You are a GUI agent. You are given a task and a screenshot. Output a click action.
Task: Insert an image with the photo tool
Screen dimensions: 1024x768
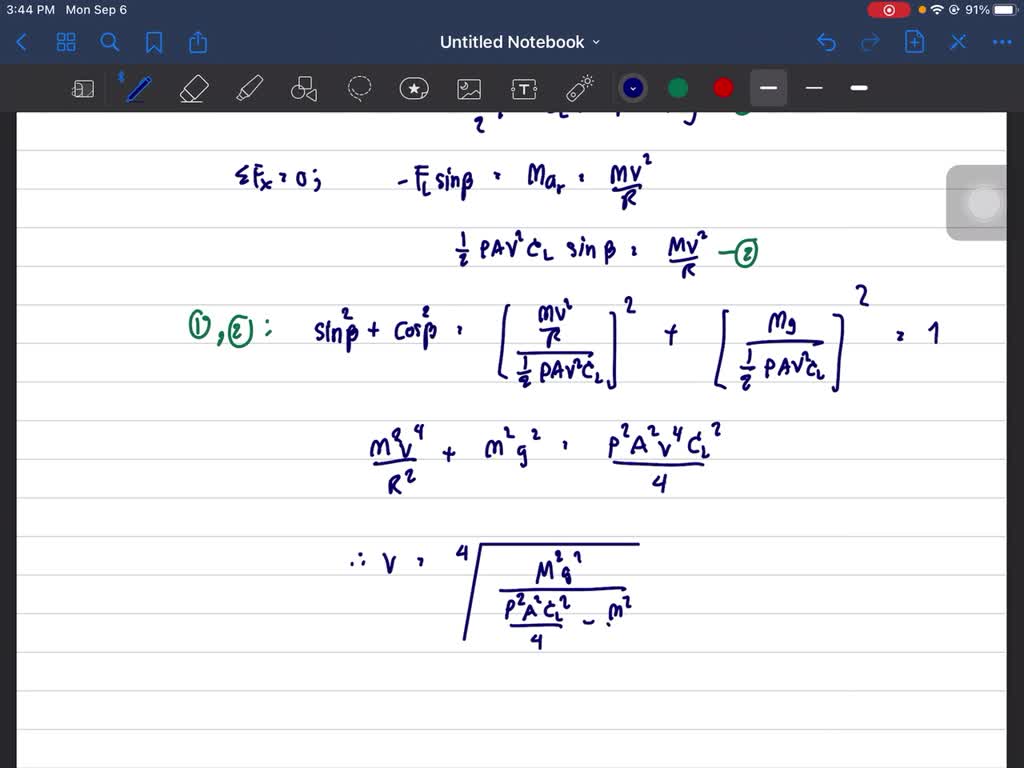pos(469,88)
